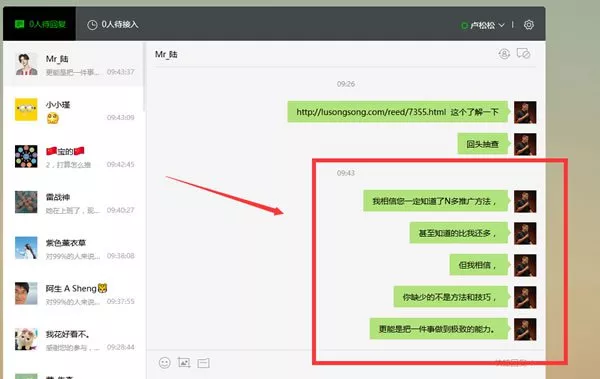Open the emoji picker in input toolbar

[x=165, y=363]
